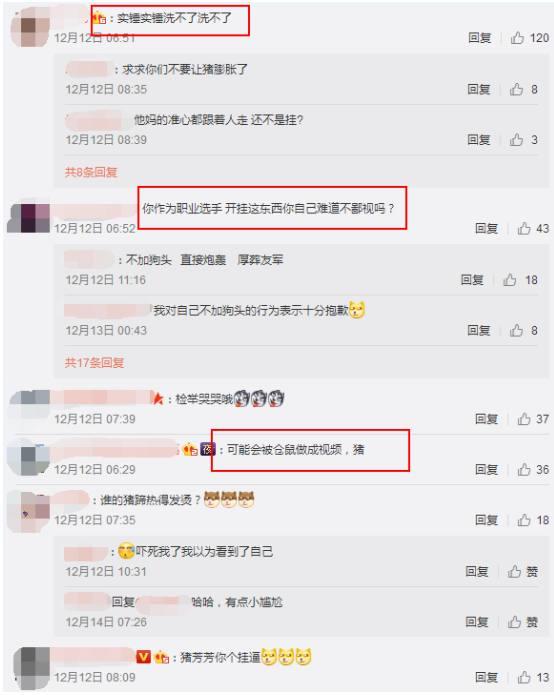Reply to the comment posted 12月12日 07:35
Image resolution: width=554 pixels, height=695 pixels.
point(487,520)
